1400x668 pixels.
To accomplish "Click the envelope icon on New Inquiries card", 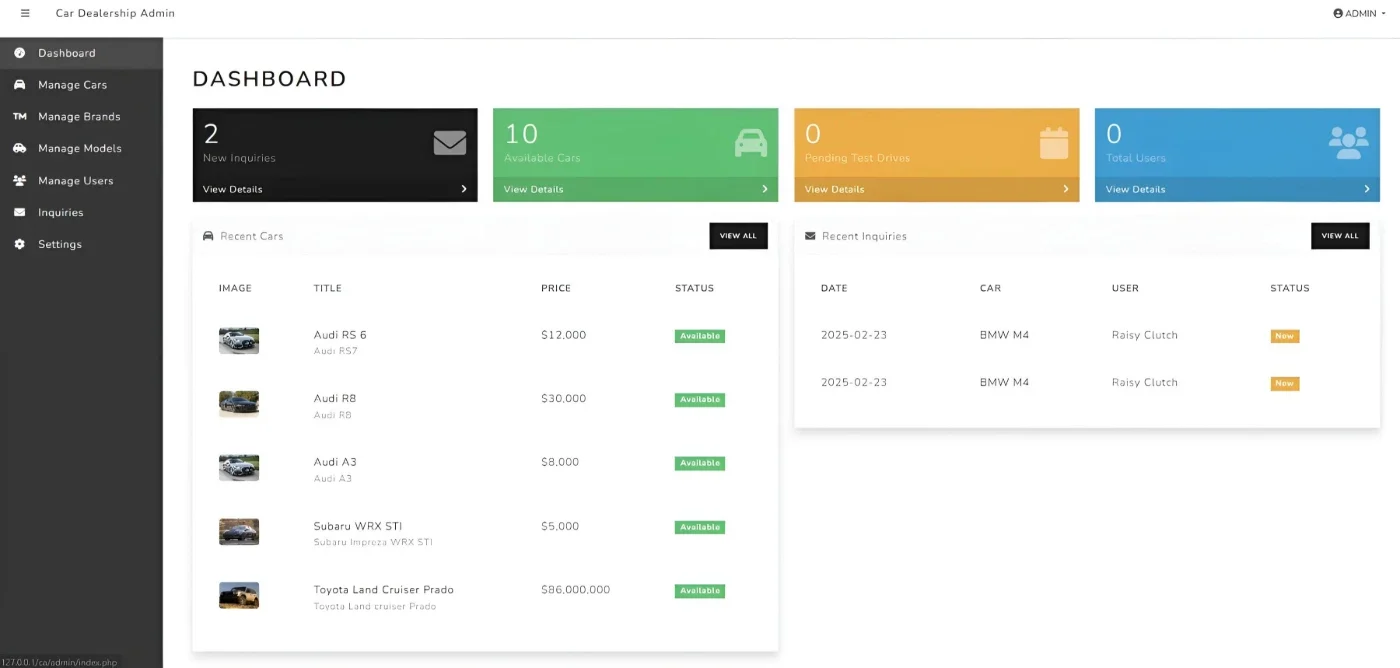I will (450, 143).
